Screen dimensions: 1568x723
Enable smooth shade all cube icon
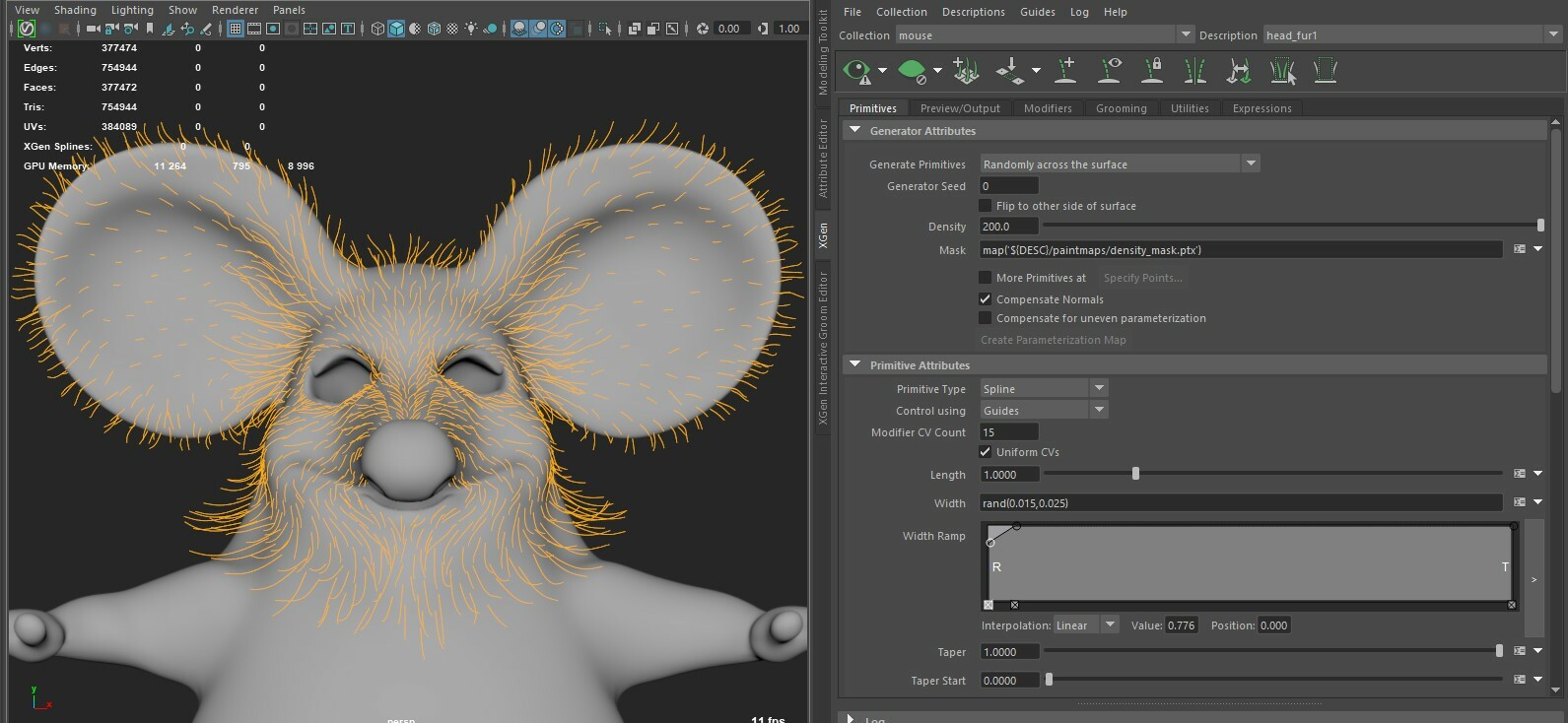396,29
